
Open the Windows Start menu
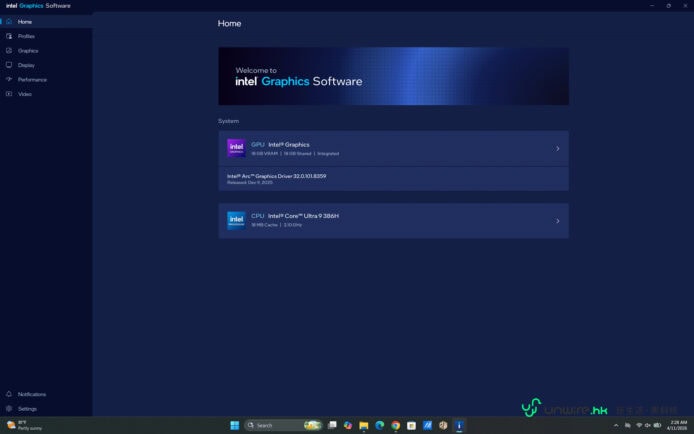coord(235,425)
